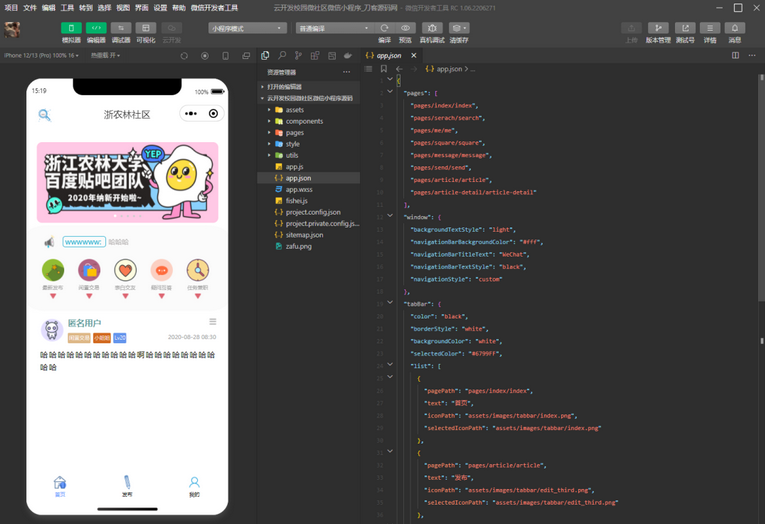Screen dimensions: 765x524
Task: Open the project.config.json file in explorer
Action: click(x=313, y=212)
